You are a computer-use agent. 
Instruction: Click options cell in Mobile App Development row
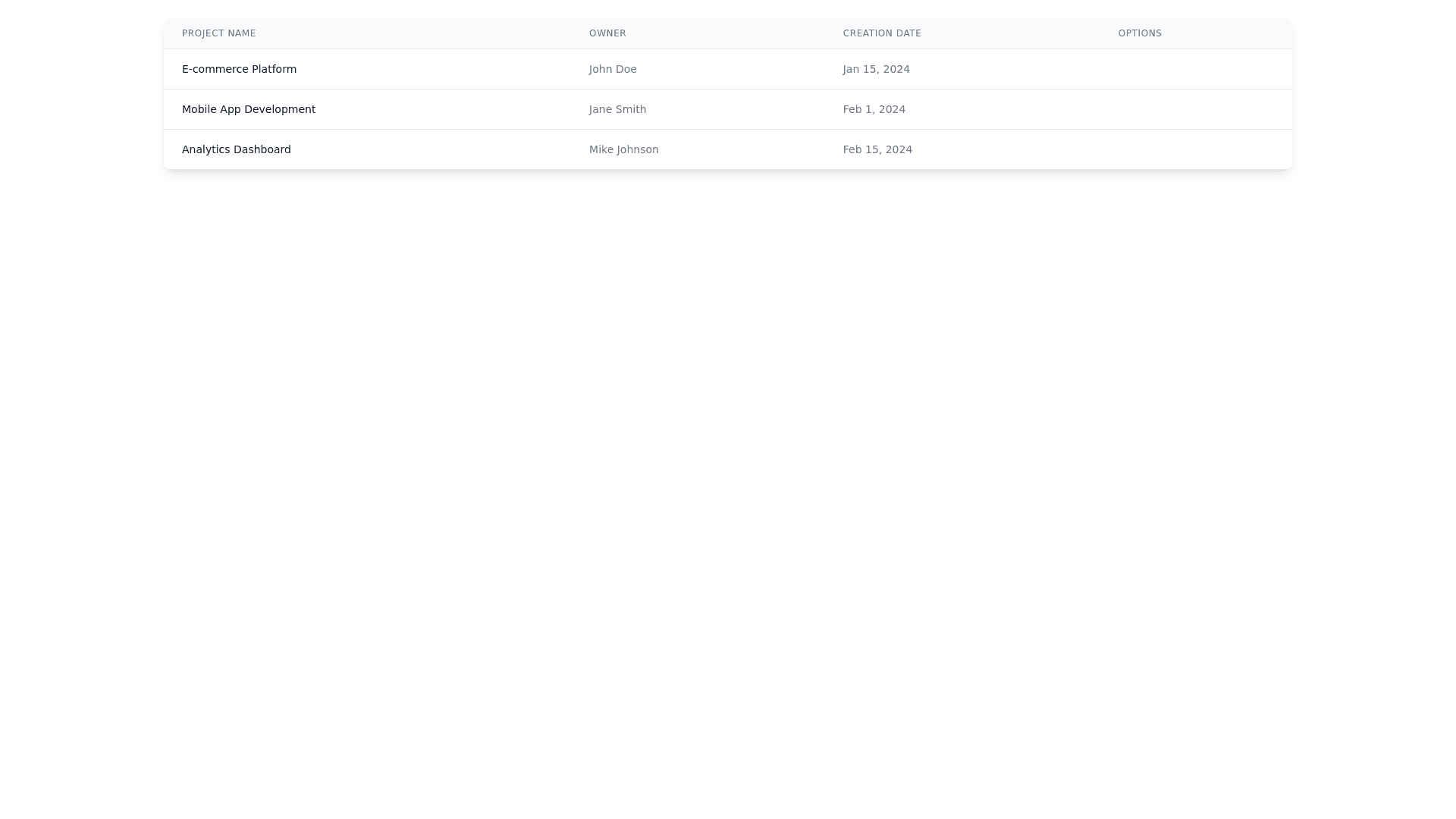[1195, 109]
